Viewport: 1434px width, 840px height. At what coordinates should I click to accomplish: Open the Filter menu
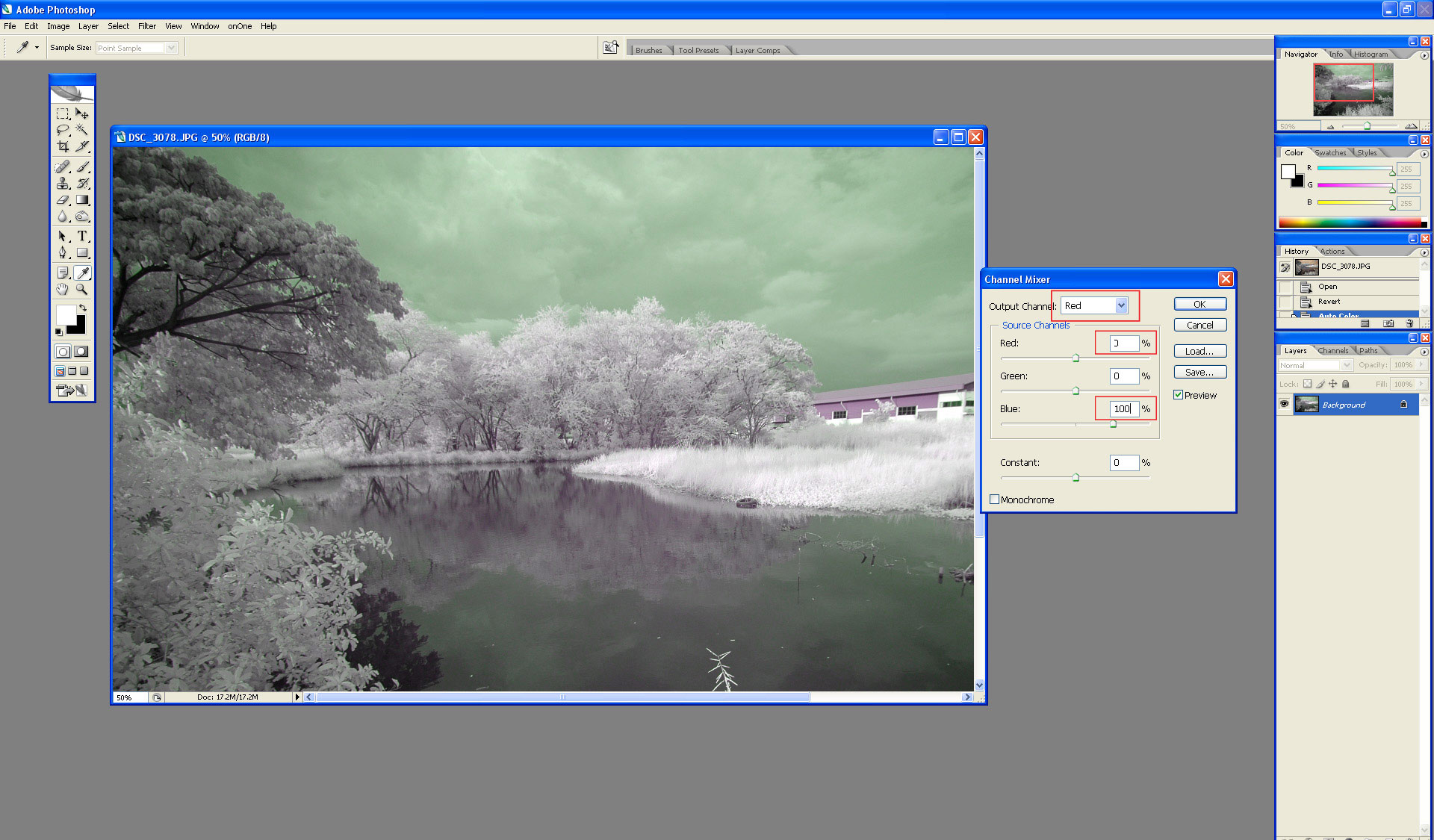pyautogui.click(x=146, y=26)
